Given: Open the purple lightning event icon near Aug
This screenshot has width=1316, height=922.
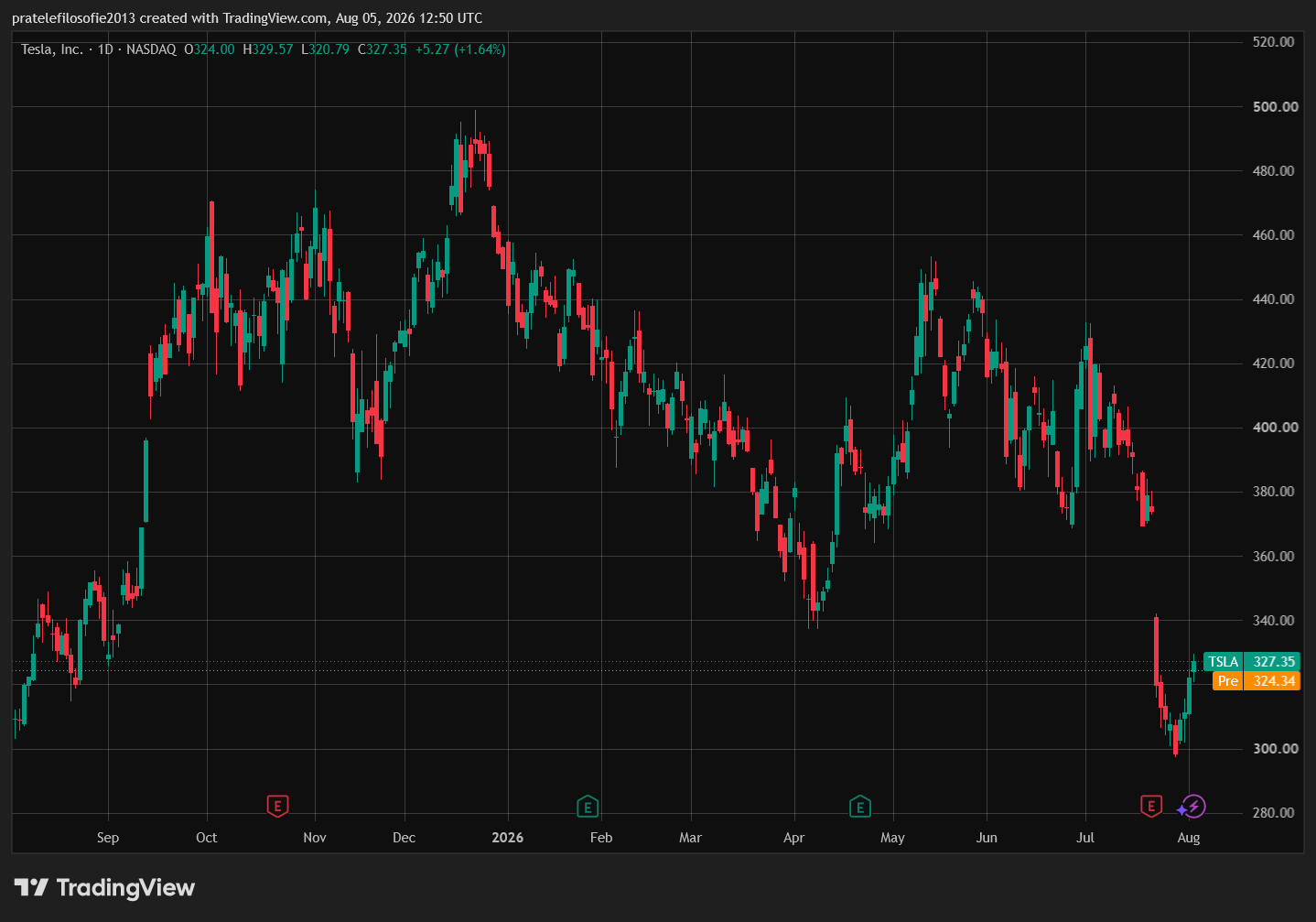Looking at the screenshot, I should tap(1192, 807).
